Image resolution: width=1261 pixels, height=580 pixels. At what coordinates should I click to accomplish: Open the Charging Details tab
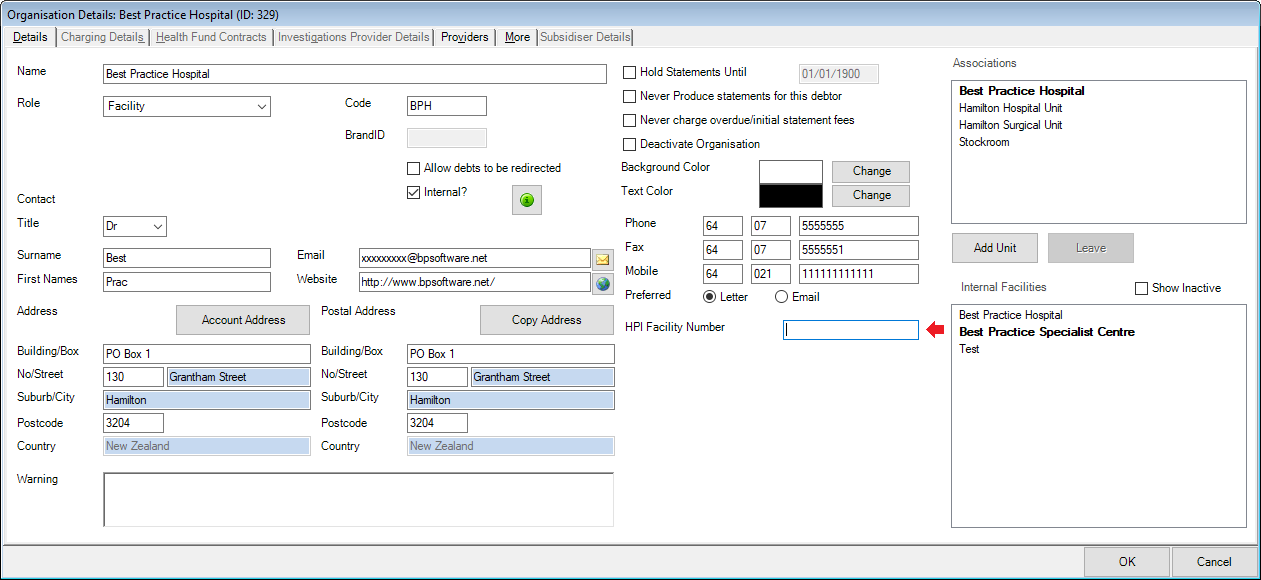103,37
